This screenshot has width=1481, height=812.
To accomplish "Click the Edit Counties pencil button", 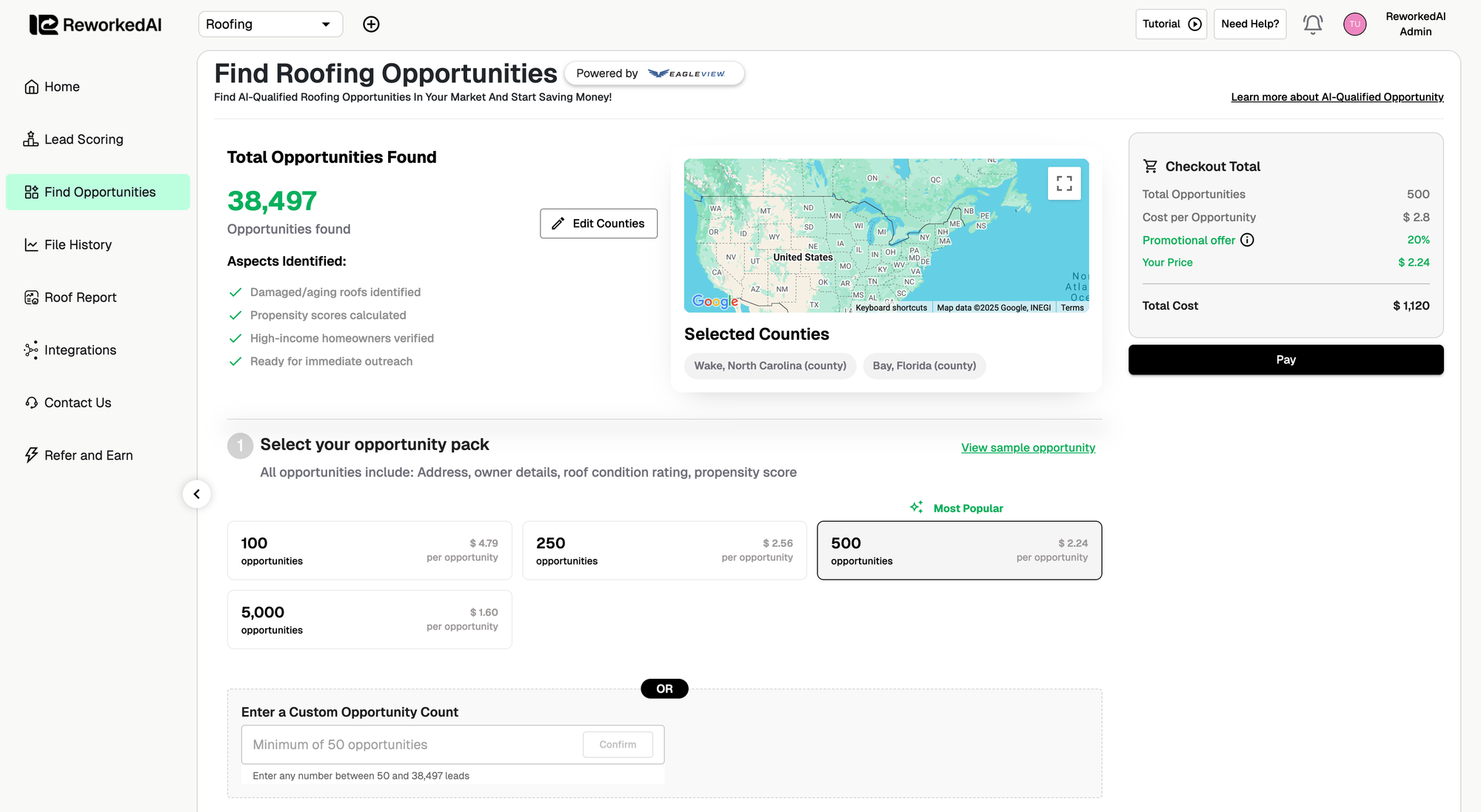I will point(598,224).
